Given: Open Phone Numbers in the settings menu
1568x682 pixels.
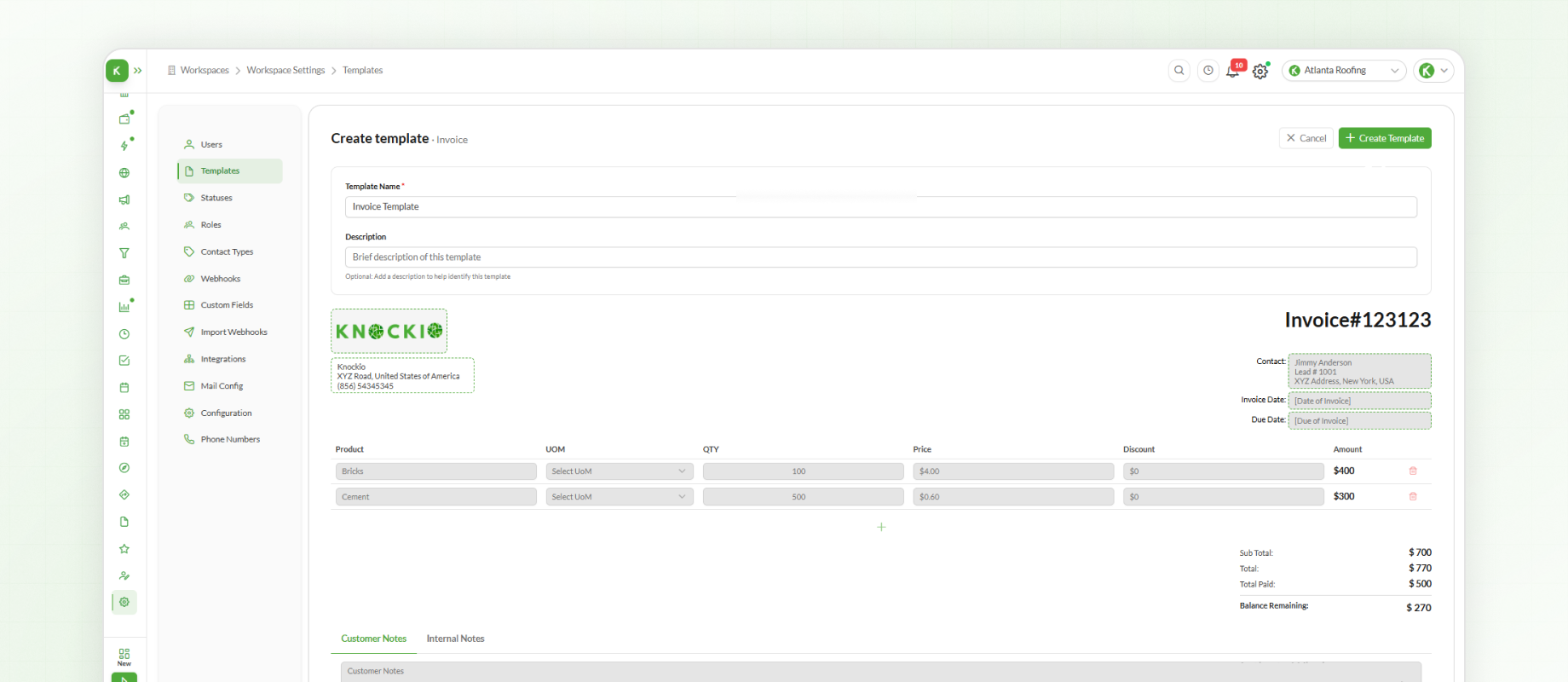Looking at the screenshot, I should pos(230,440).
